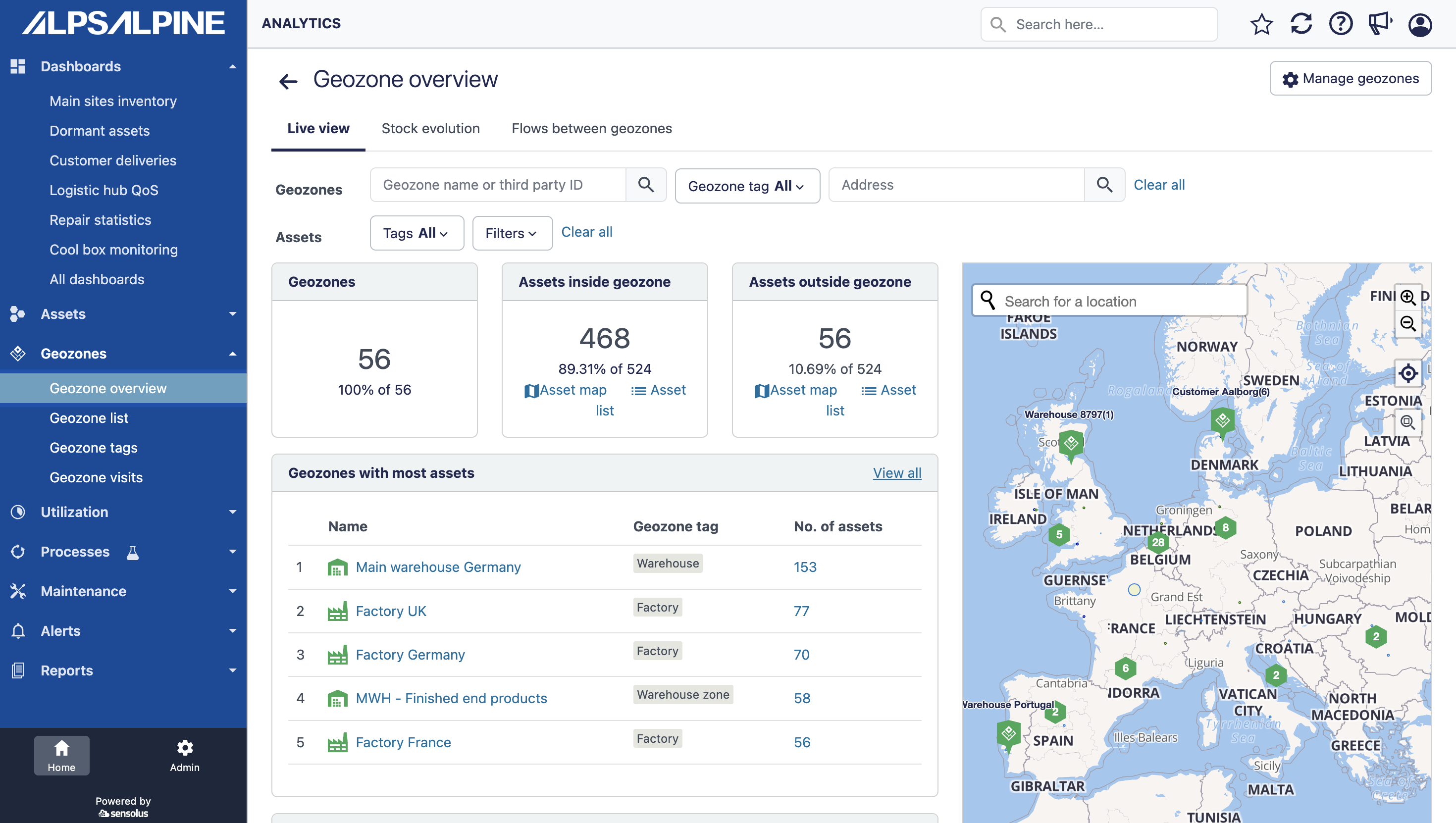Switch to the Stock evolution tab
Screen dimensions: 1456x823
tap(430, 128)
